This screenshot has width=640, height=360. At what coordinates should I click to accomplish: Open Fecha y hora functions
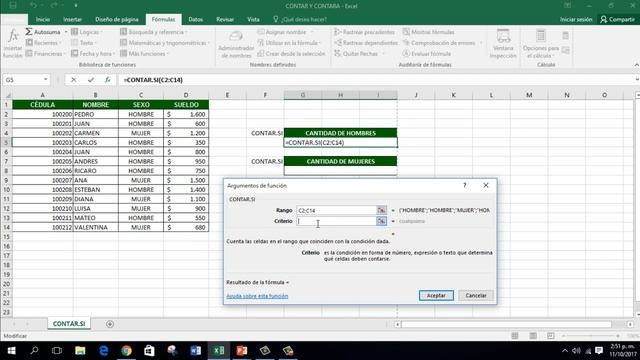[x=93, y=53]
